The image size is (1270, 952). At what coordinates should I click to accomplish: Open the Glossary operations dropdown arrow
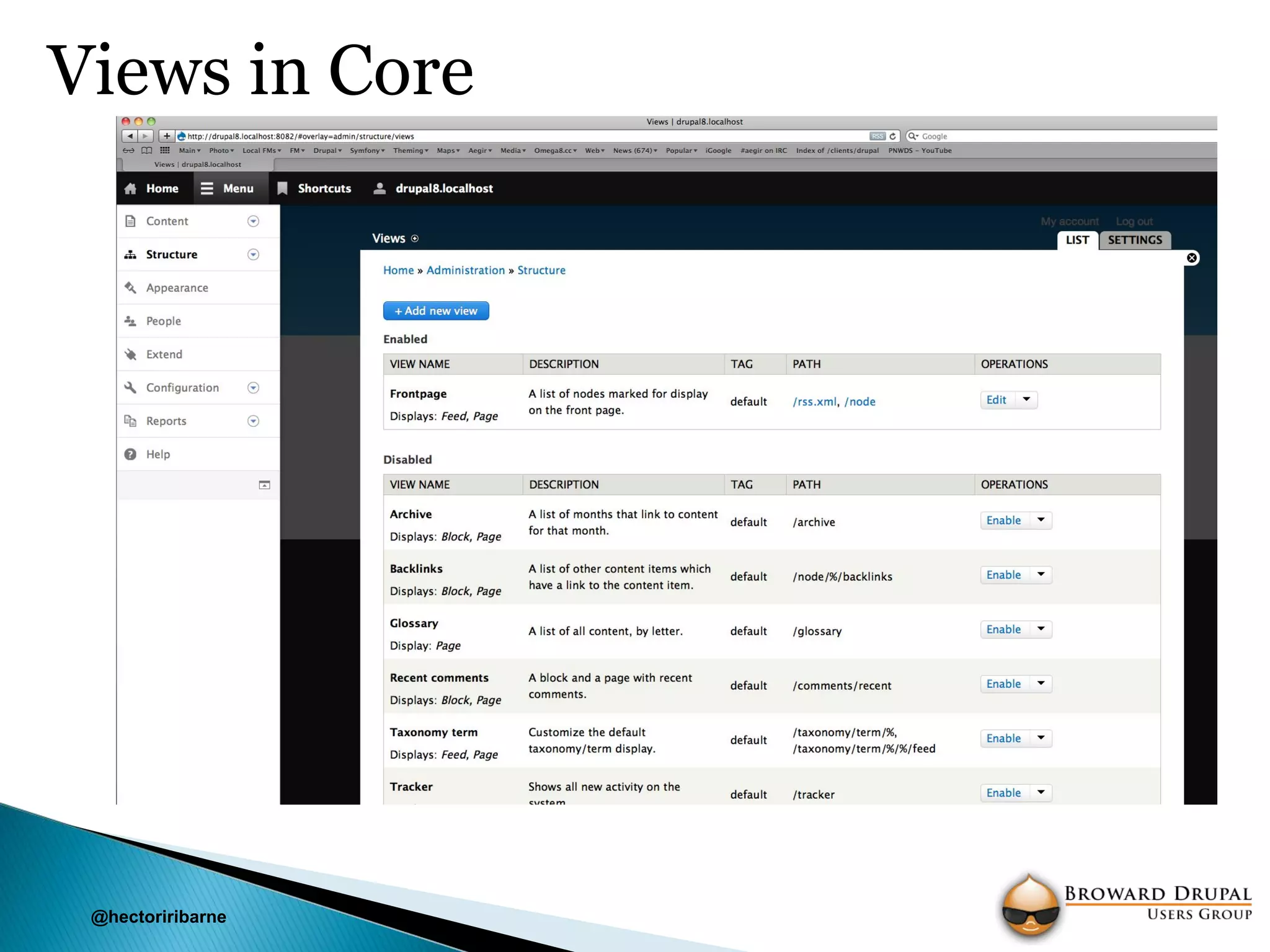(x=1041, y=629)
